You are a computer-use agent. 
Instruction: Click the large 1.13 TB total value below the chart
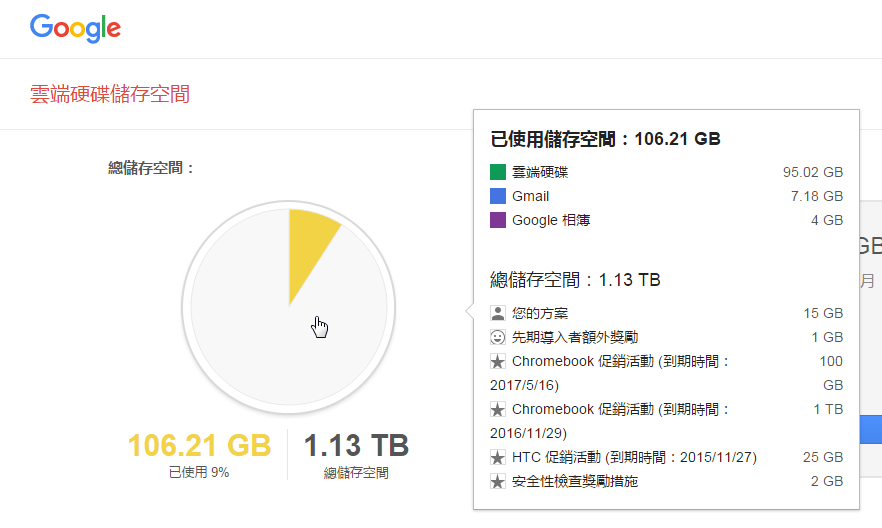356,445
